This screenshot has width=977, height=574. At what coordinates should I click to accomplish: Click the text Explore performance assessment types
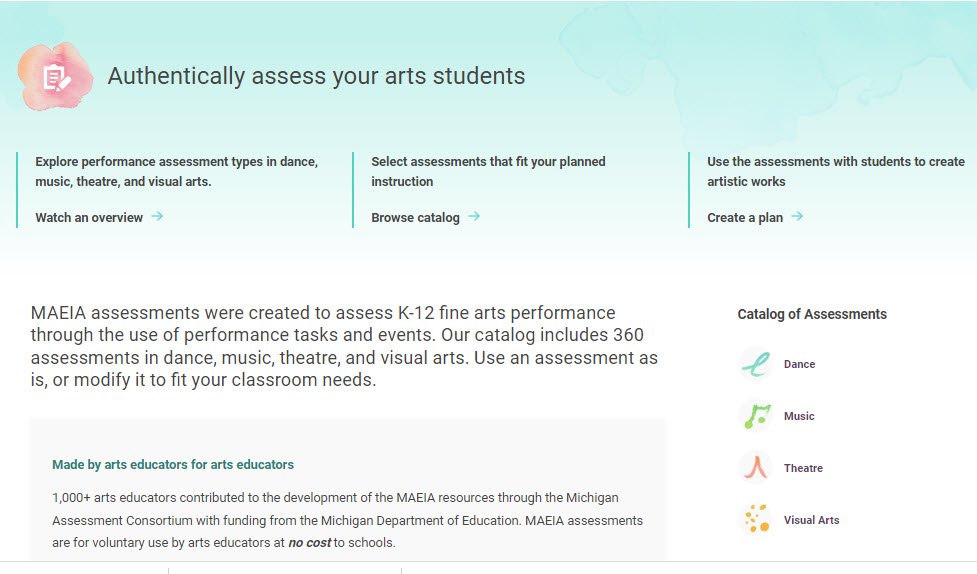pyautogui.click(x=177, y=171)
